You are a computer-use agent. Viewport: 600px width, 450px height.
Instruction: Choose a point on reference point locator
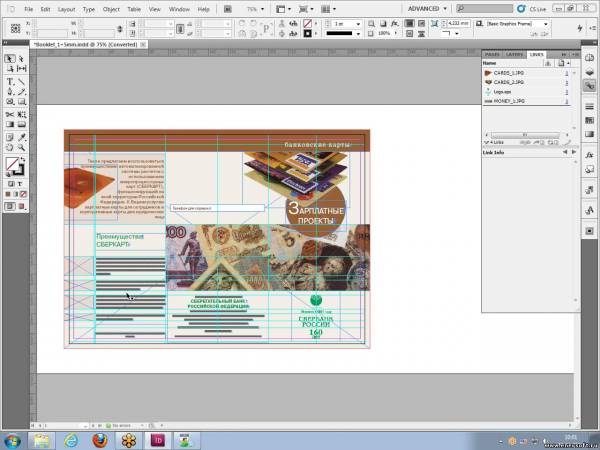pyautogui.click(x=15, y=28)
